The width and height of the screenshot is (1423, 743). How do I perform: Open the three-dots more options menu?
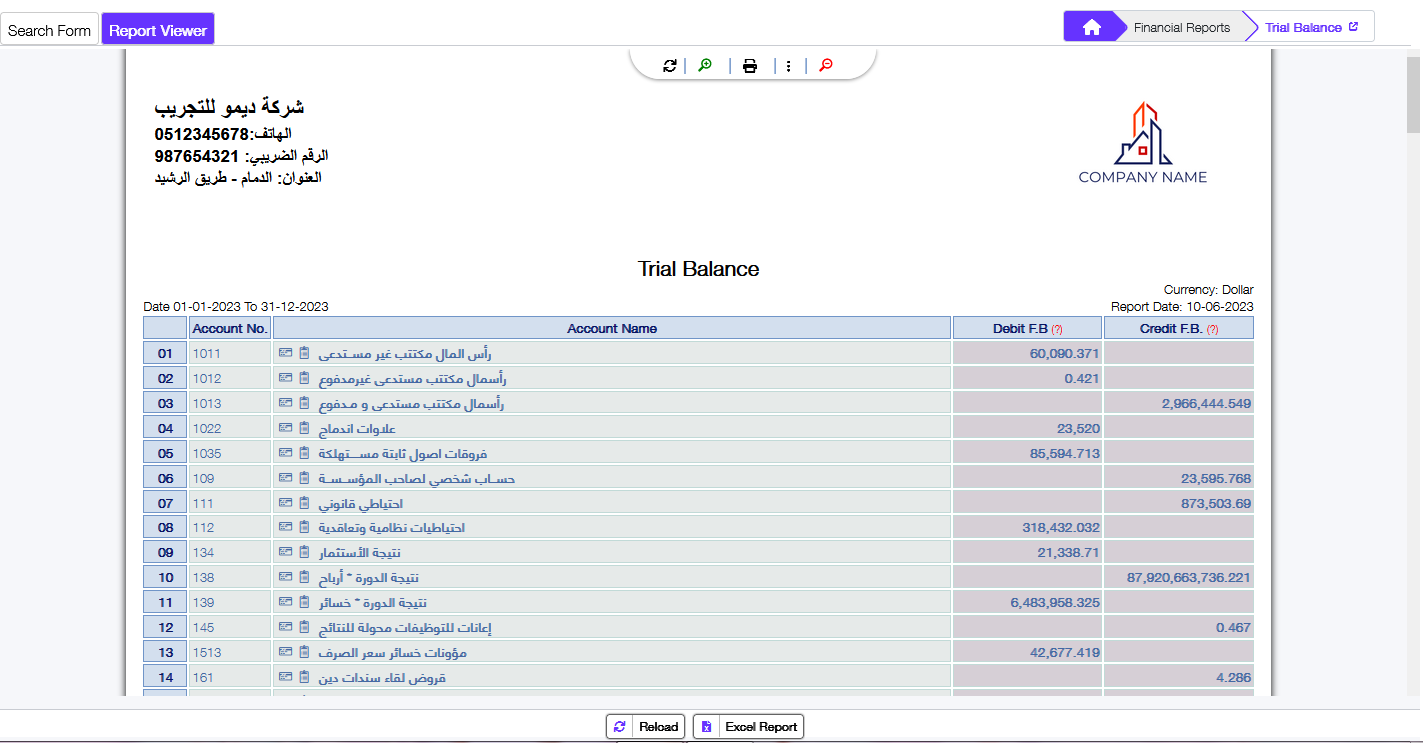click(x=789, y=66)
